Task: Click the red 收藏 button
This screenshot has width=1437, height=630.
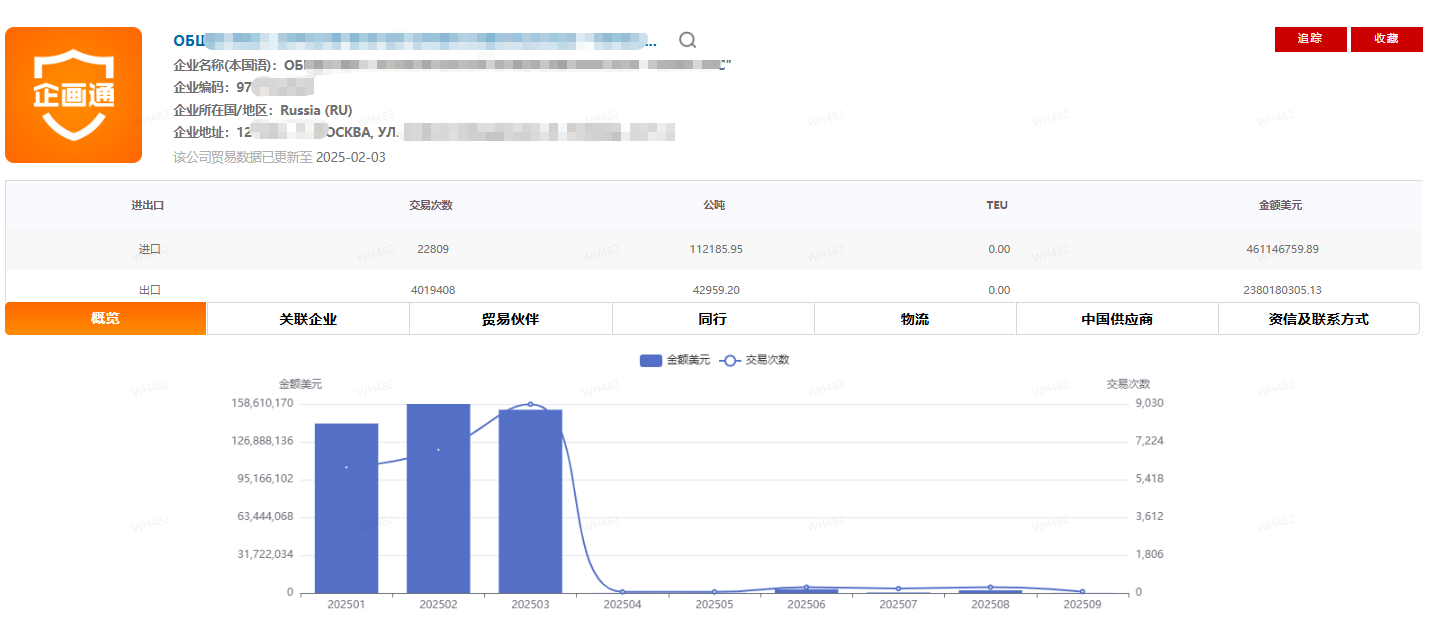Action: tap(1386, 39)
